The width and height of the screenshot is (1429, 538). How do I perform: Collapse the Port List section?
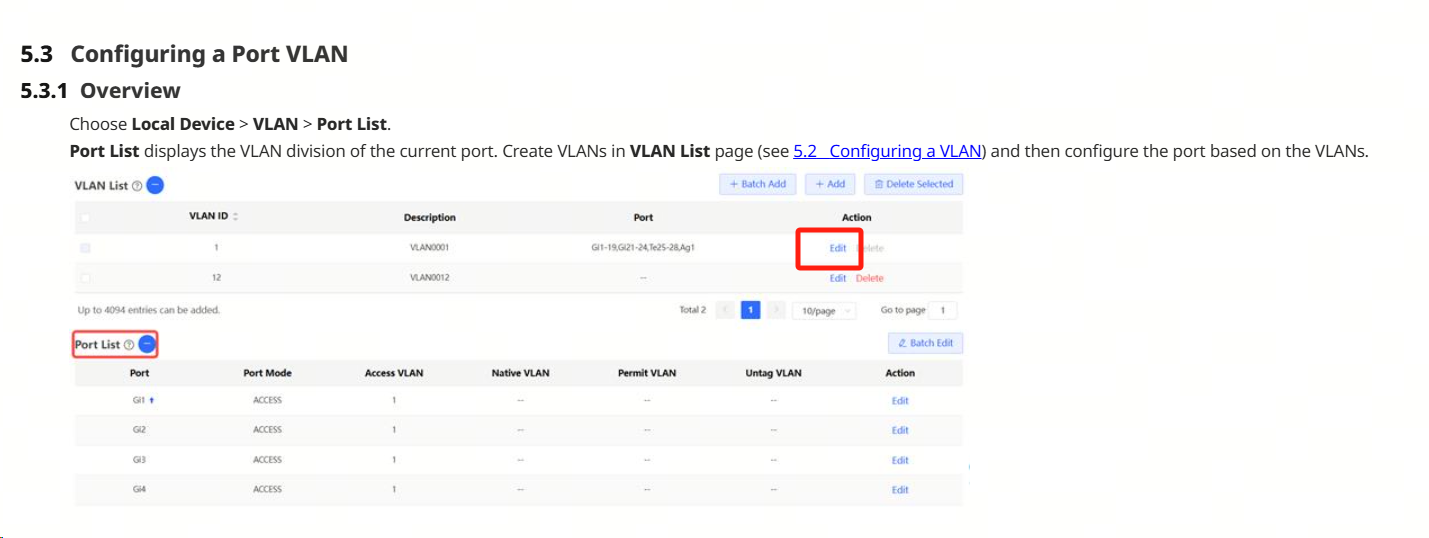pyautogui.click(x=147, y=344)
